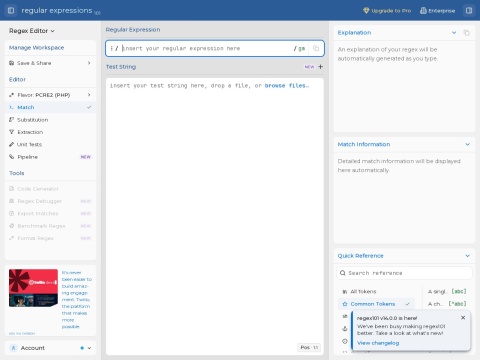Screen dimensions: 480x360
Task: Copy the Explanation content
Action: (466, 33)
